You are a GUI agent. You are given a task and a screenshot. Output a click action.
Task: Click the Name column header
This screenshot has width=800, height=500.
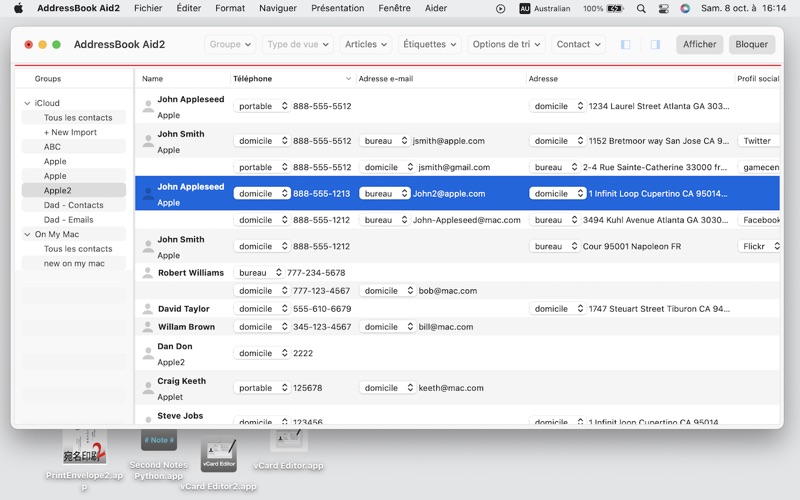[x=183, y=79]
